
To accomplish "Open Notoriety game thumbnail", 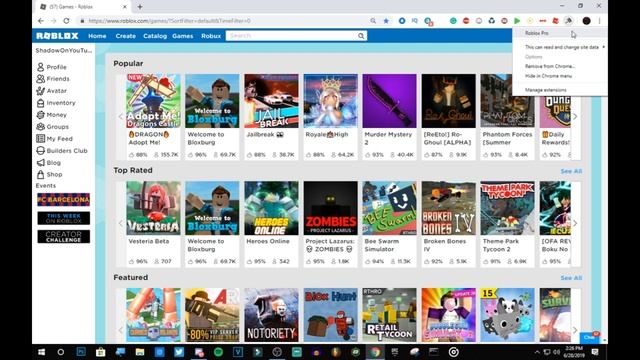I will point(271,315).
